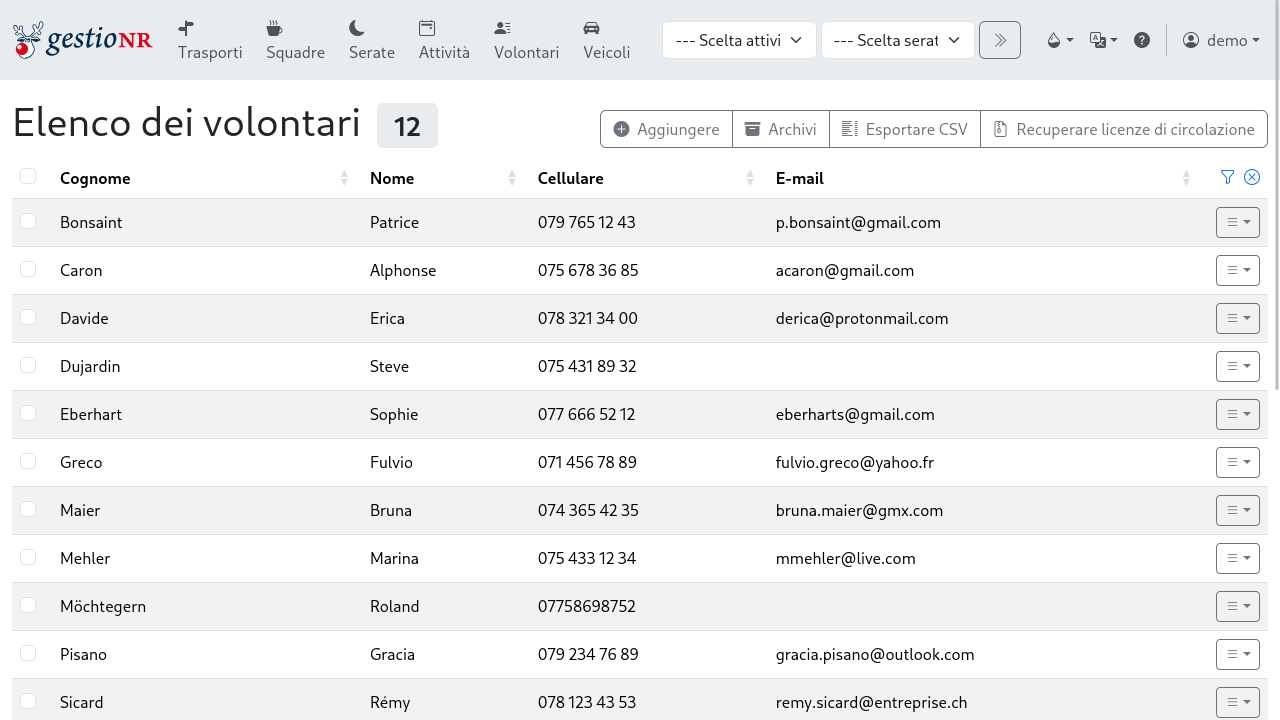Open the row actions menu for Caron

[1237, 270]
